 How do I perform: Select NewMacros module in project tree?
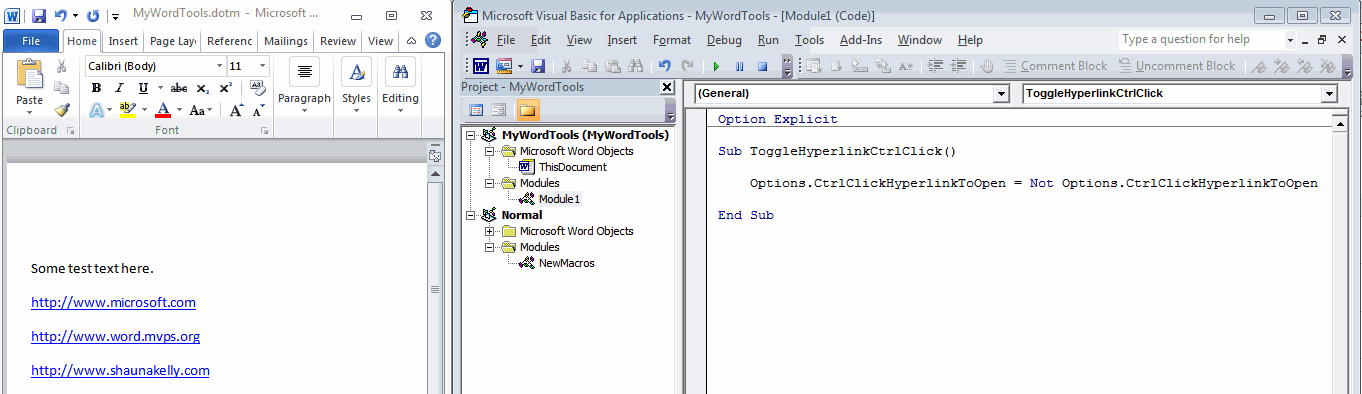566,263
